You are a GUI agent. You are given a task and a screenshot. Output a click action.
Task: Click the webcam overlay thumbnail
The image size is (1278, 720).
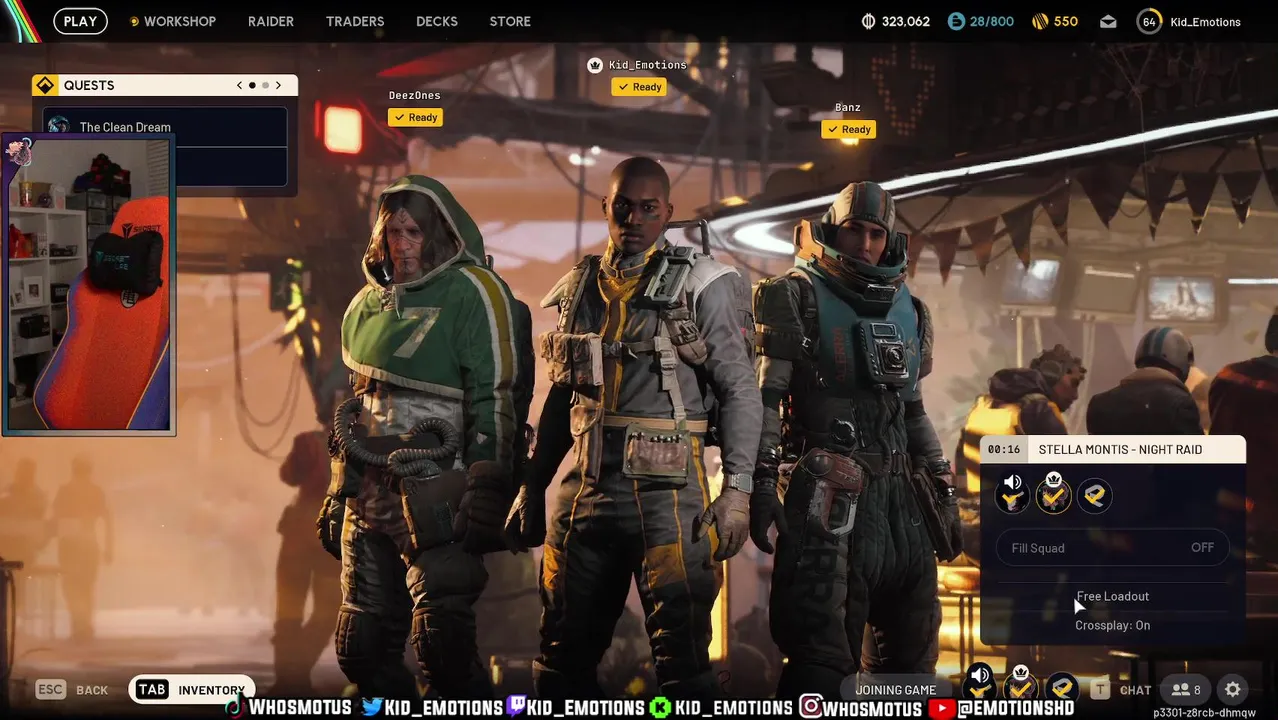[89, 285]
